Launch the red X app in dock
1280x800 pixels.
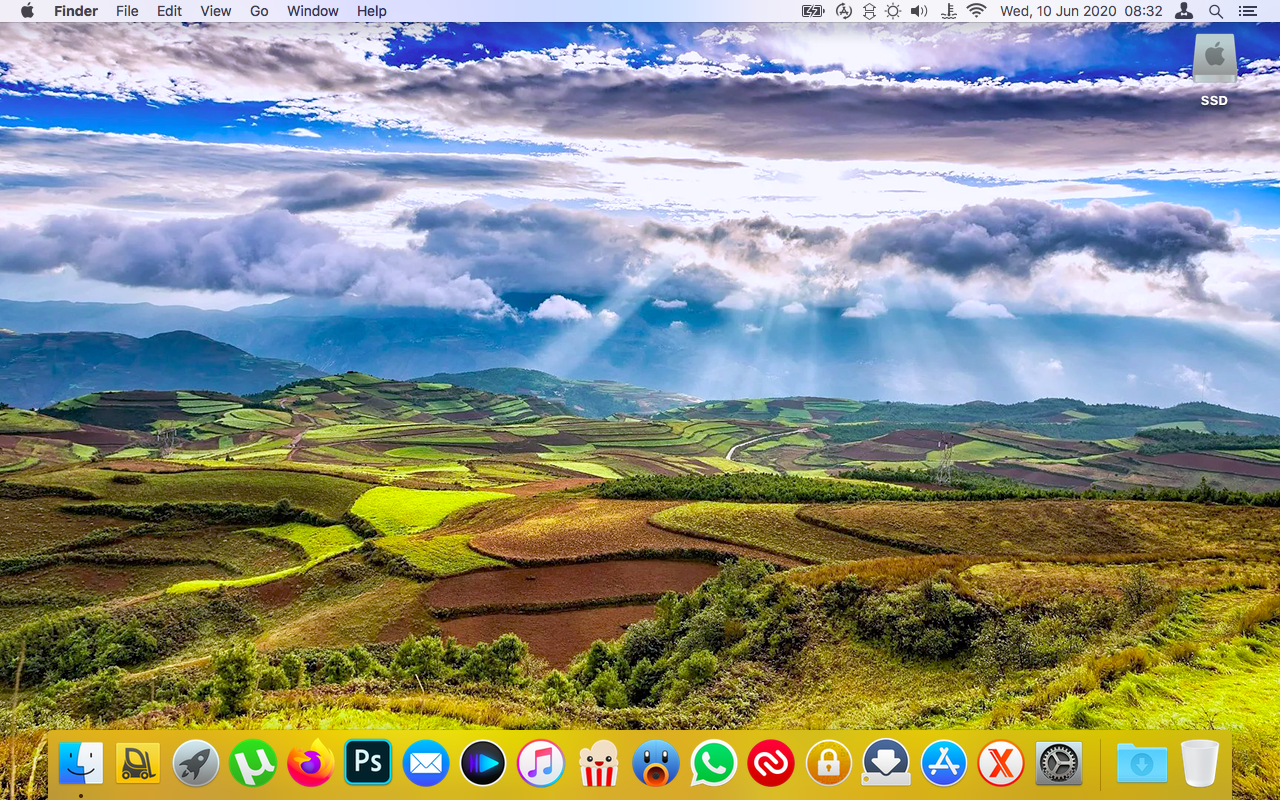tap(1001, 765)
